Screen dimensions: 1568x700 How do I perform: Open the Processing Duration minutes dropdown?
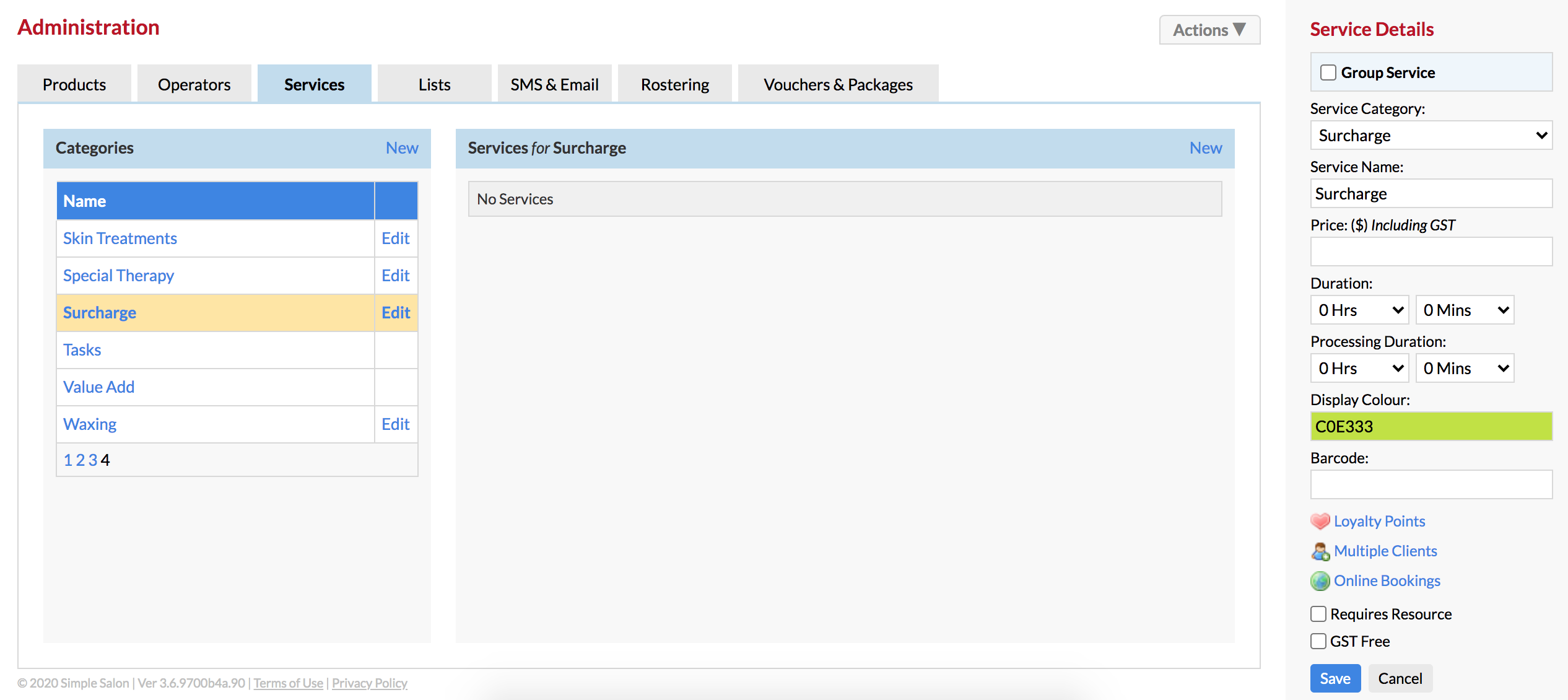click(1464, 367)
